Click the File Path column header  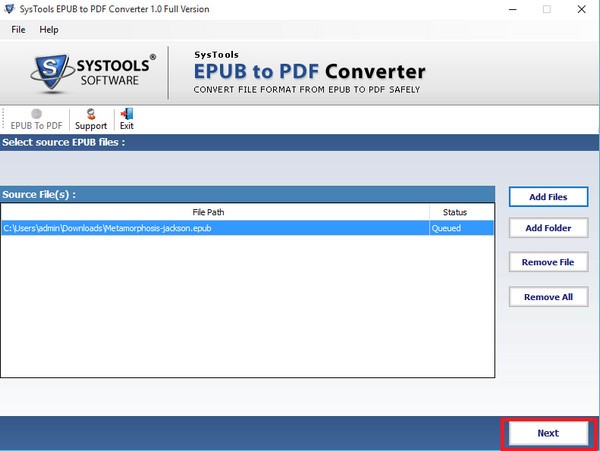coord(214,212)
